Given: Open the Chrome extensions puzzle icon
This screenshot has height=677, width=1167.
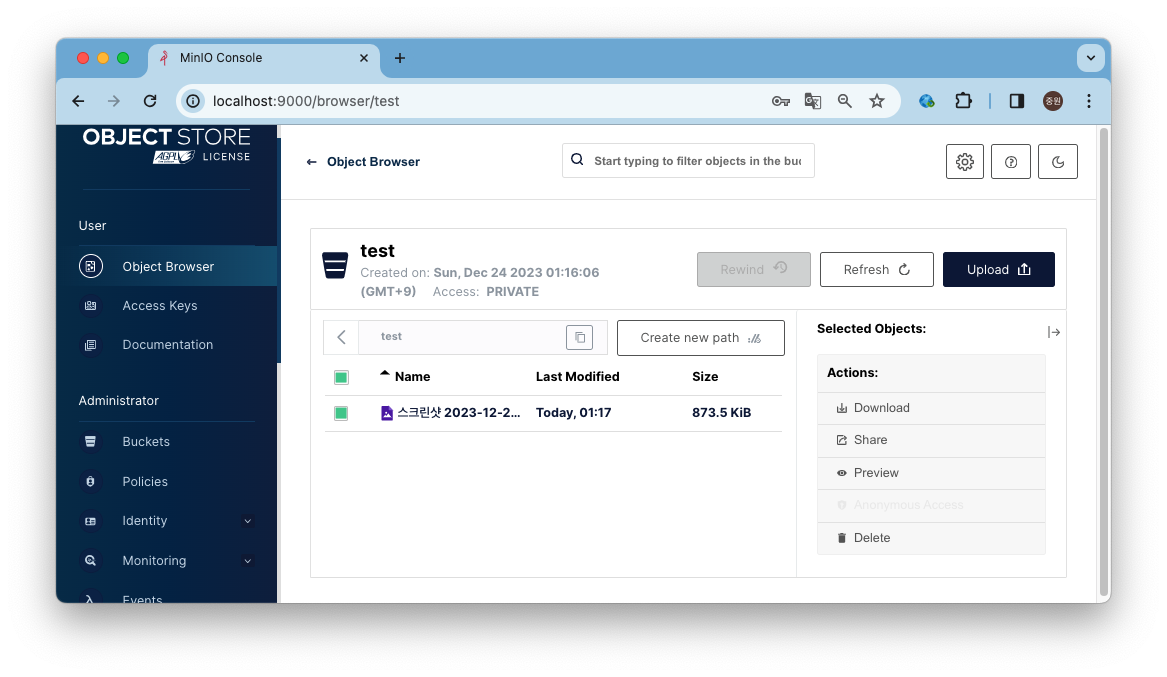Looking at the screenshot, I should pos(963,100).
